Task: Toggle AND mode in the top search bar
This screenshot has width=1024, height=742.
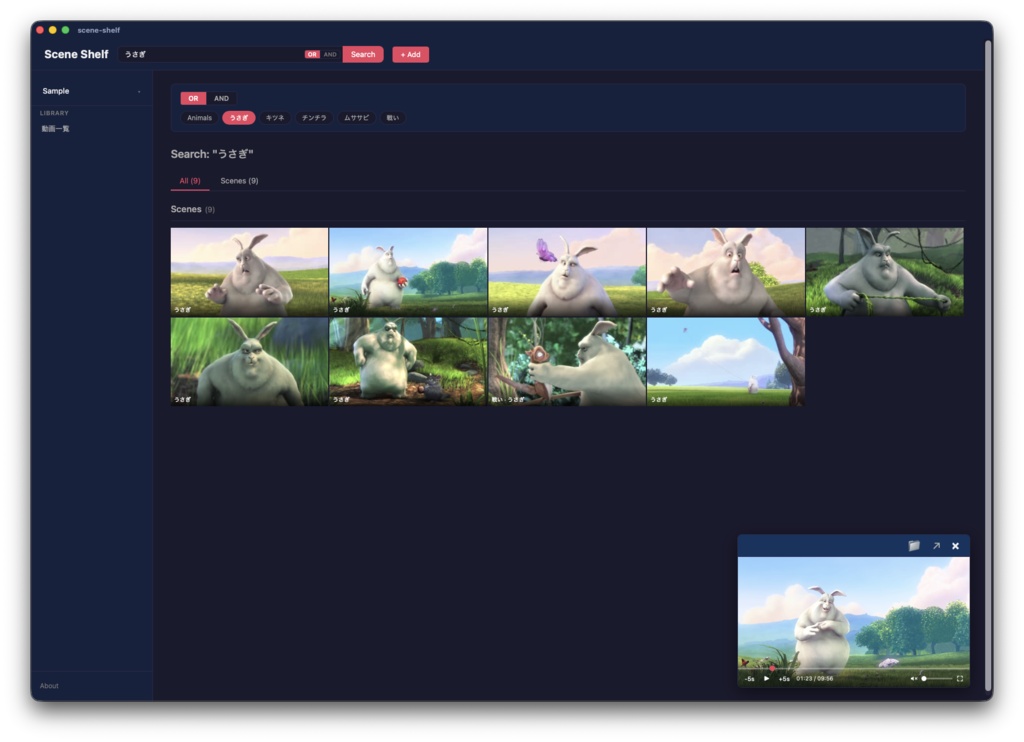Action: pyautogui.click(x=330, y=54)
